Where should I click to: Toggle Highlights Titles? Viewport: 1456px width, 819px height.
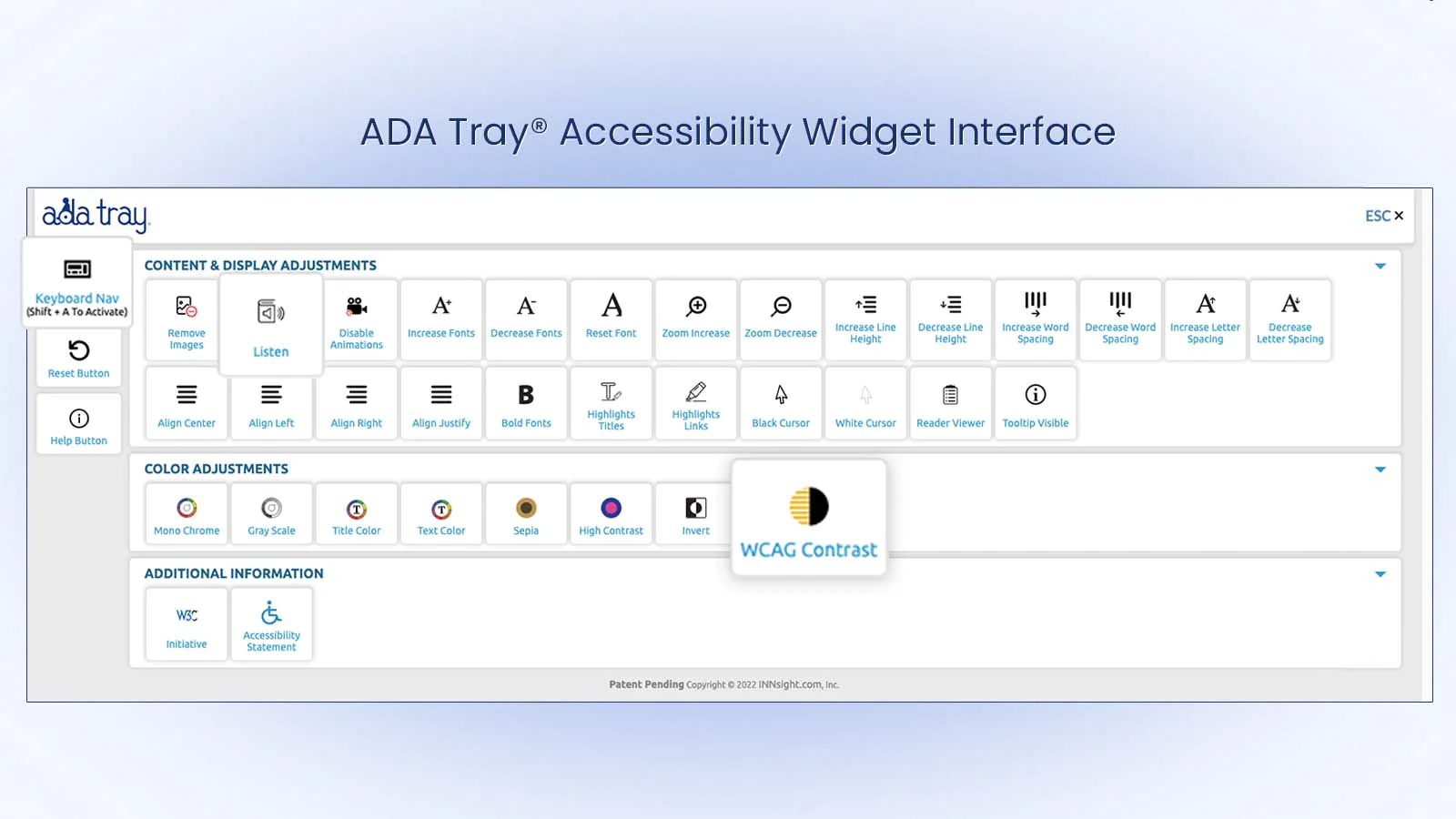coord(612,404)
